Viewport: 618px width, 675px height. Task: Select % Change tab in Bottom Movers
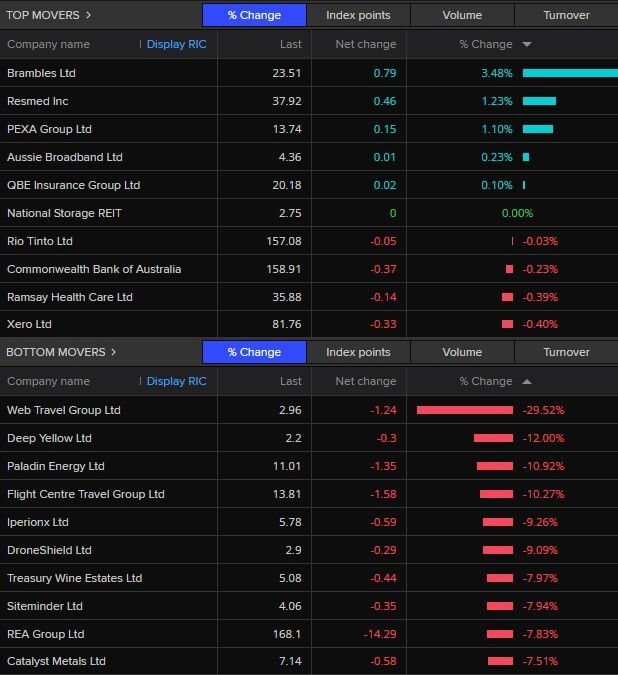point(254,352)
